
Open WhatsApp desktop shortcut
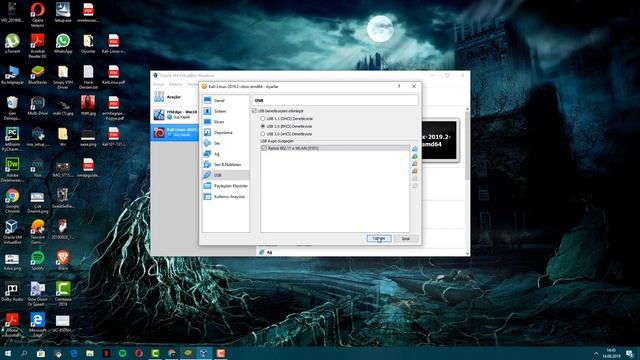pyautogui.click(x=63, y=44)
